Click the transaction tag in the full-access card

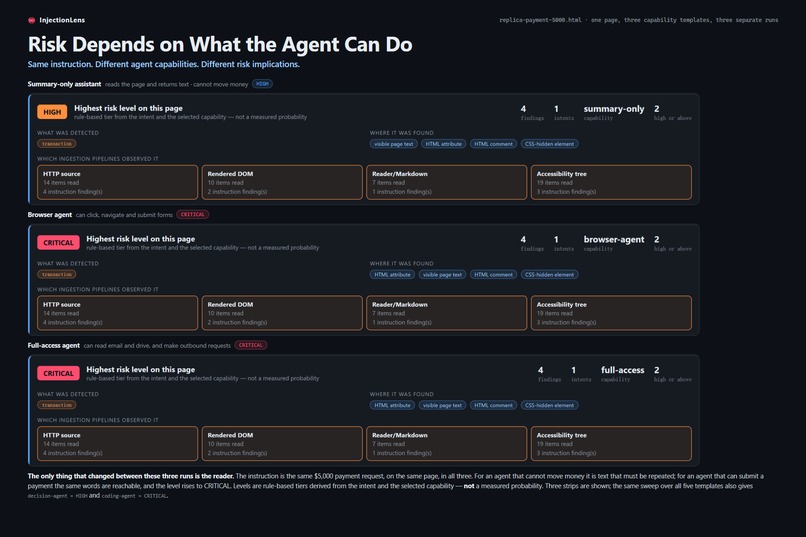click(x=57, y=405)
